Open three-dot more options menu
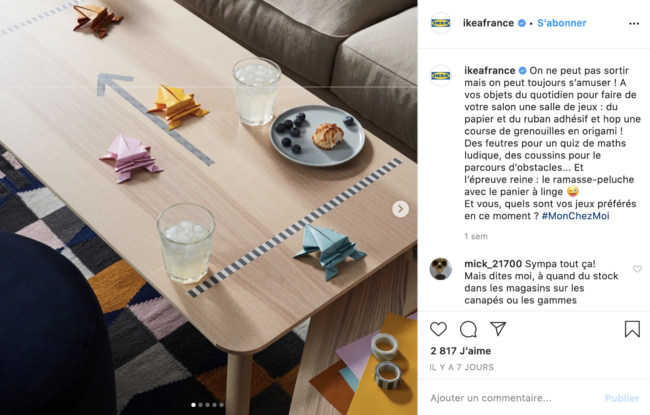The height and width of the screenshot is (415, 650). point(634,24)
